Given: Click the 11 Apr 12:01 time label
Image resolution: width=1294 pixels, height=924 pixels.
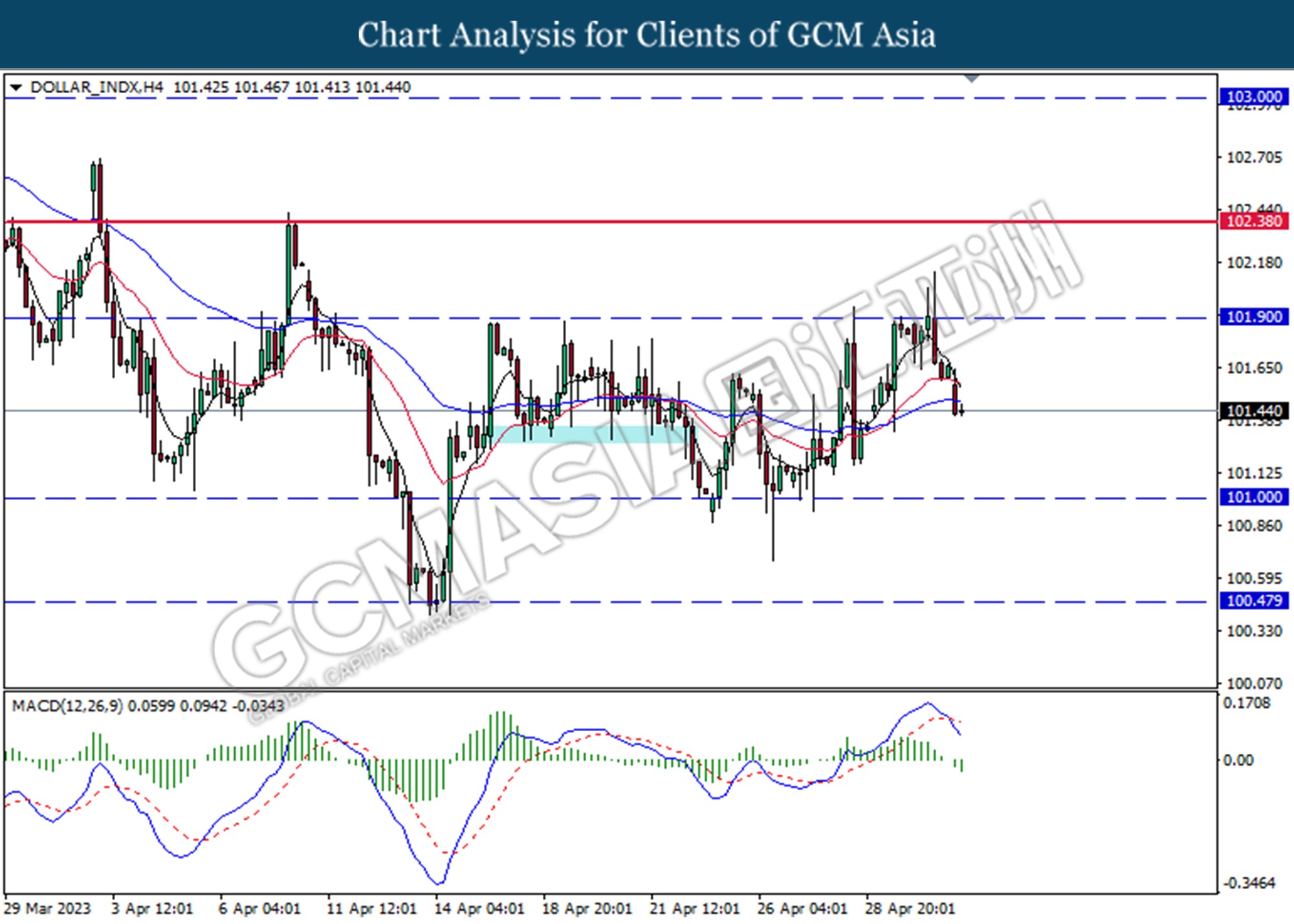Looking at the screenshot, I should click(x=371, y=908).
